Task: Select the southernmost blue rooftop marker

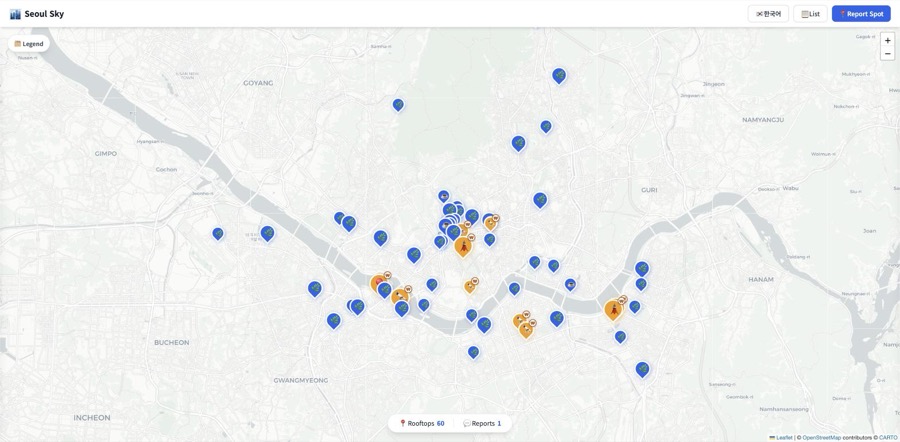Action: [642, 369]
